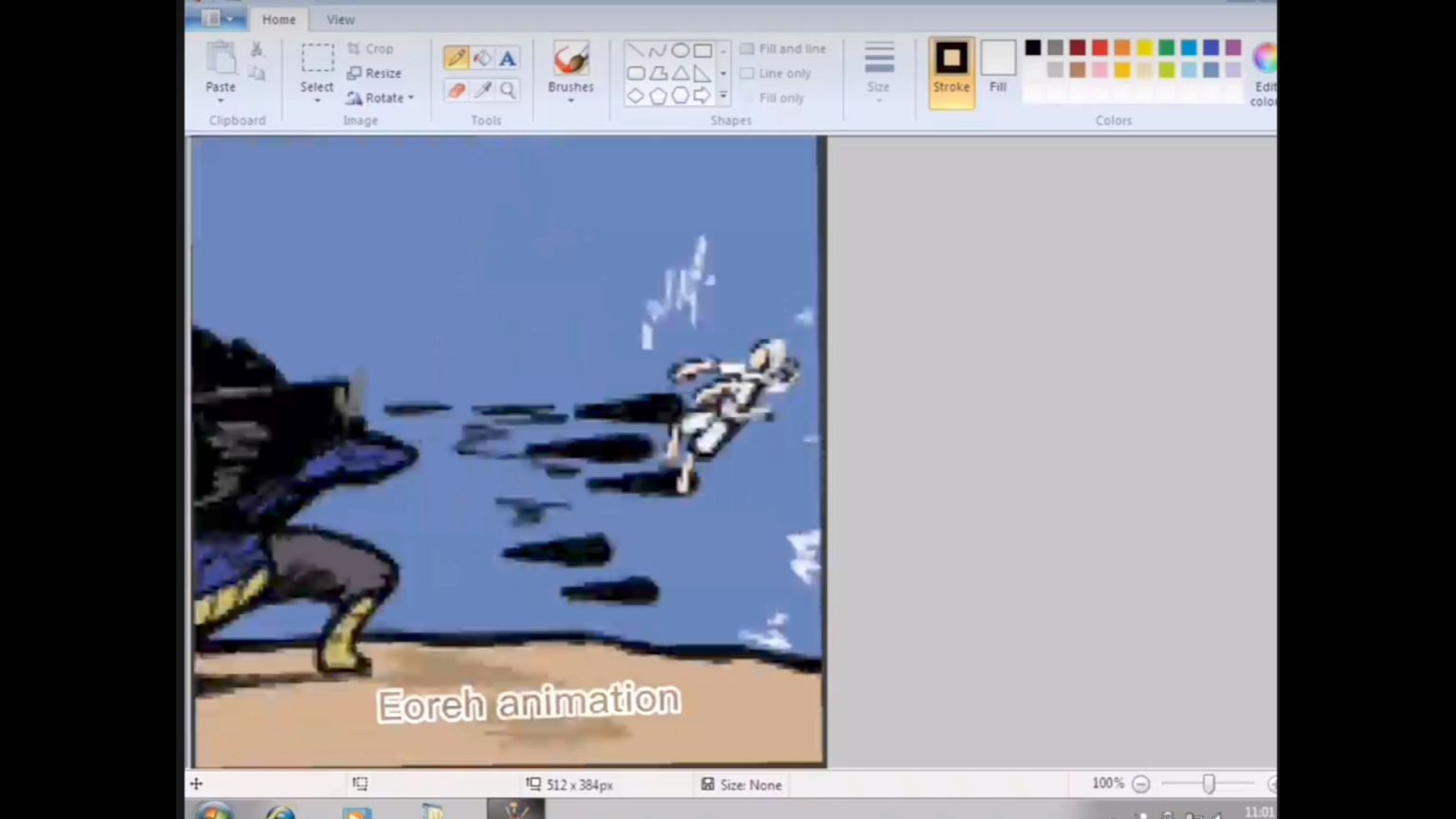Pick the oval shape in Shapes gallery
Image resolution: width=1456 pixels, height=819 pixels.
pos(680,50)
